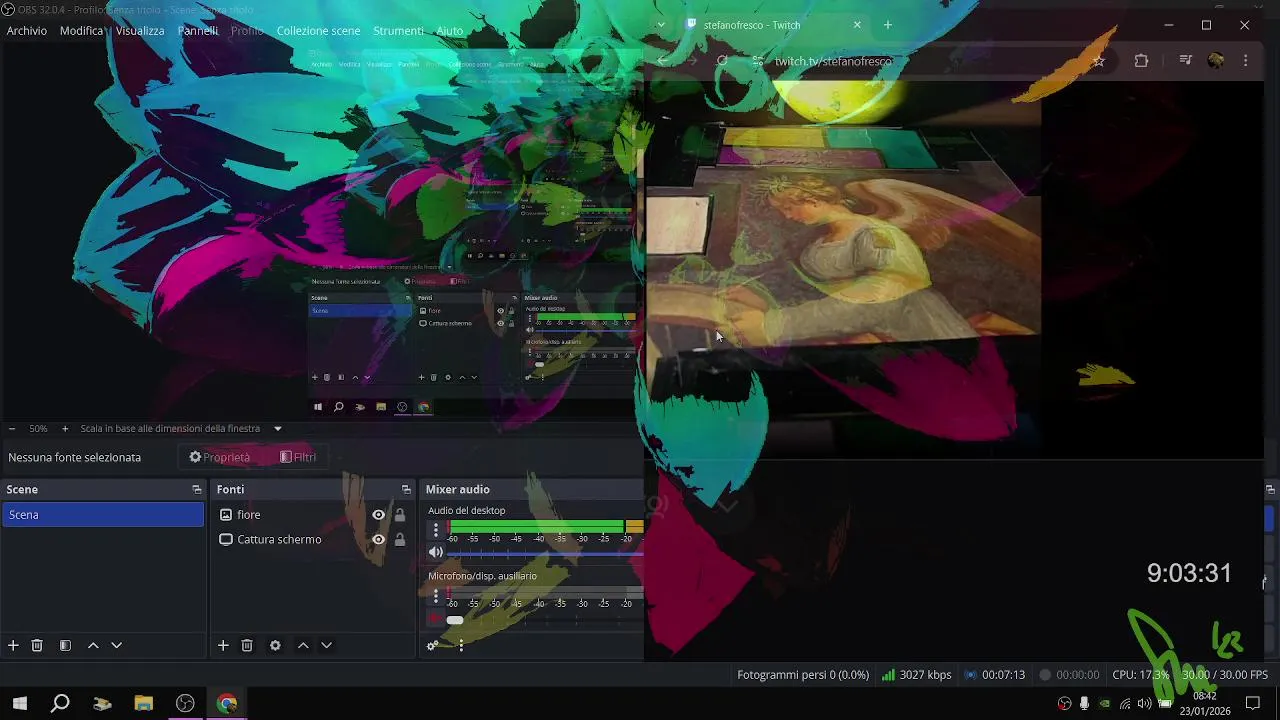This screenshot has height=720, width=1280.
Task: Toggle lock on Cattura schermo source
Action: 399,540
